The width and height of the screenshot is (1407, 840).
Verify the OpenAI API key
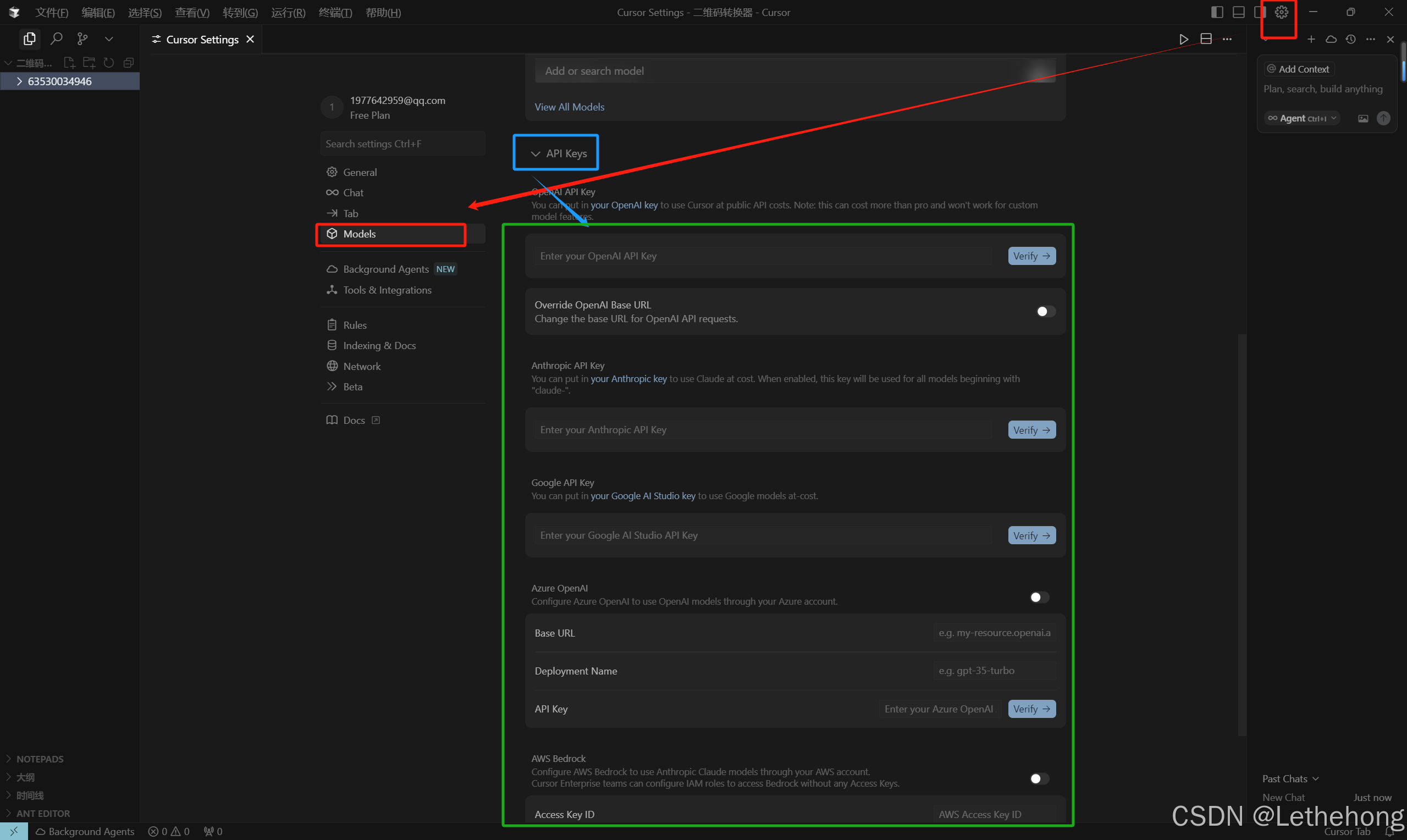pyautogui.click(x=1031, y=256)
